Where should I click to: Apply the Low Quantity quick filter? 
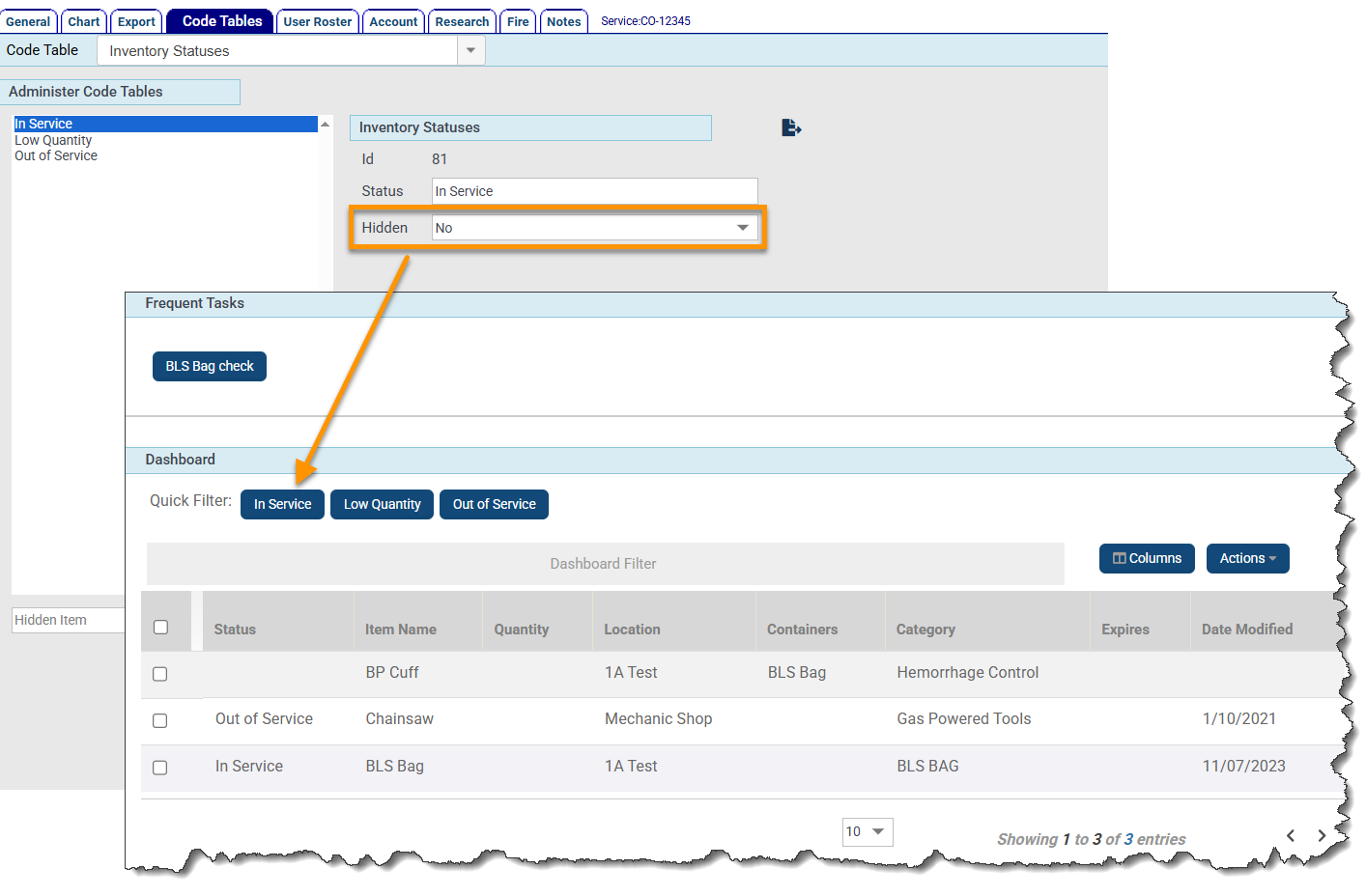(382, 504)
